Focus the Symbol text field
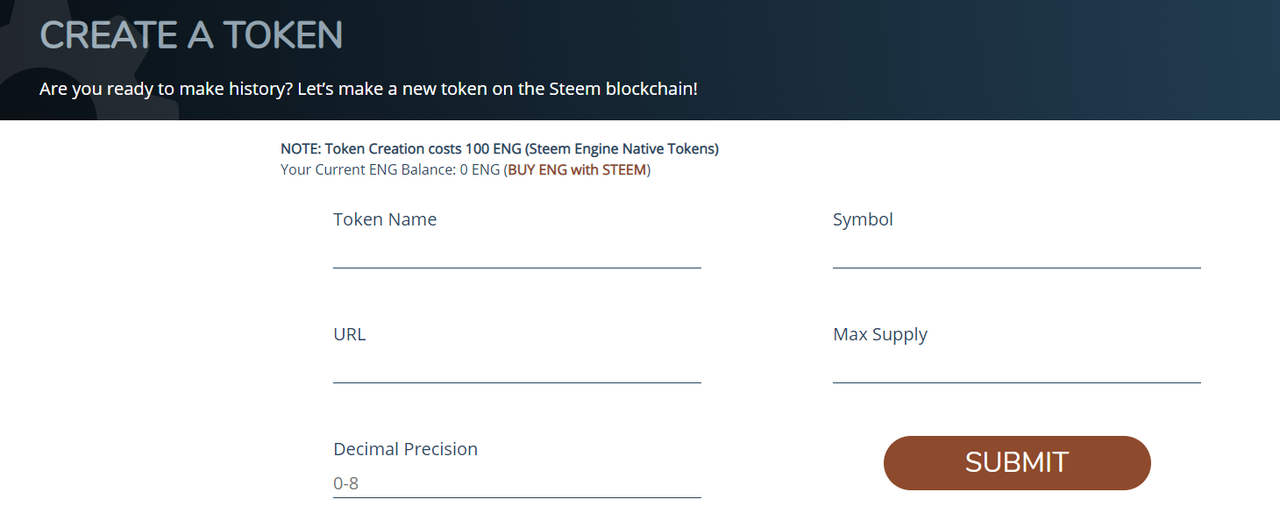1280x515 pixels. (x=1016, y=253)
